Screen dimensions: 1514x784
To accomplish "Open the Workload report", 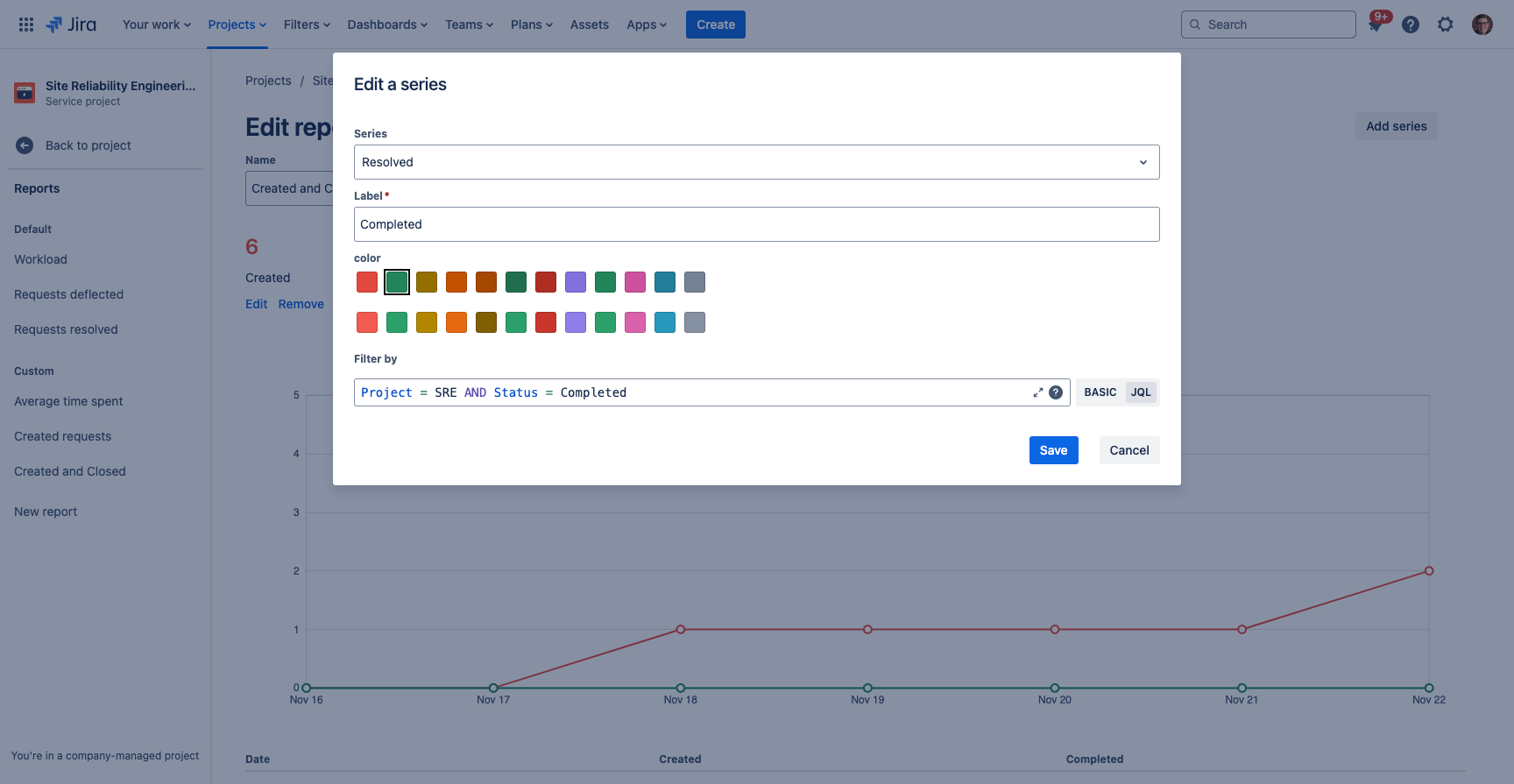I will click(x=40, y=259).
